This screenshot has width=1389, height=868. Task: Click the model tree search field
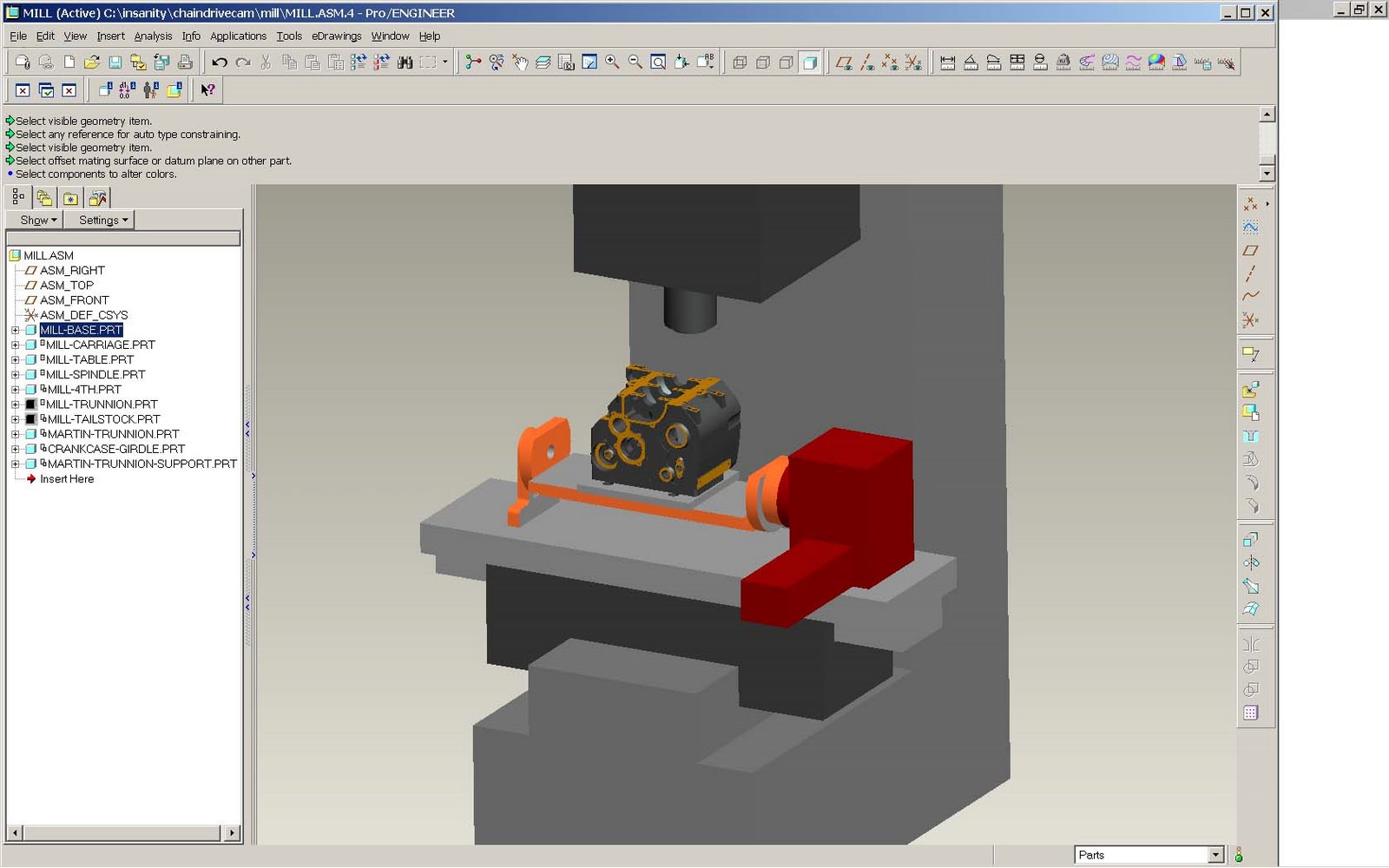coord(123,239)
